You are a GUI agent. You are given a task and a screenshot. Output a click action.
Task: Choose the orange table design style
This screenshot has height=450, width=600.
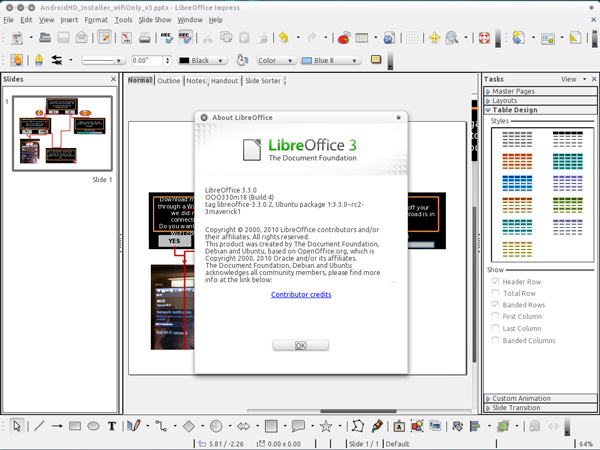(517, 161)
